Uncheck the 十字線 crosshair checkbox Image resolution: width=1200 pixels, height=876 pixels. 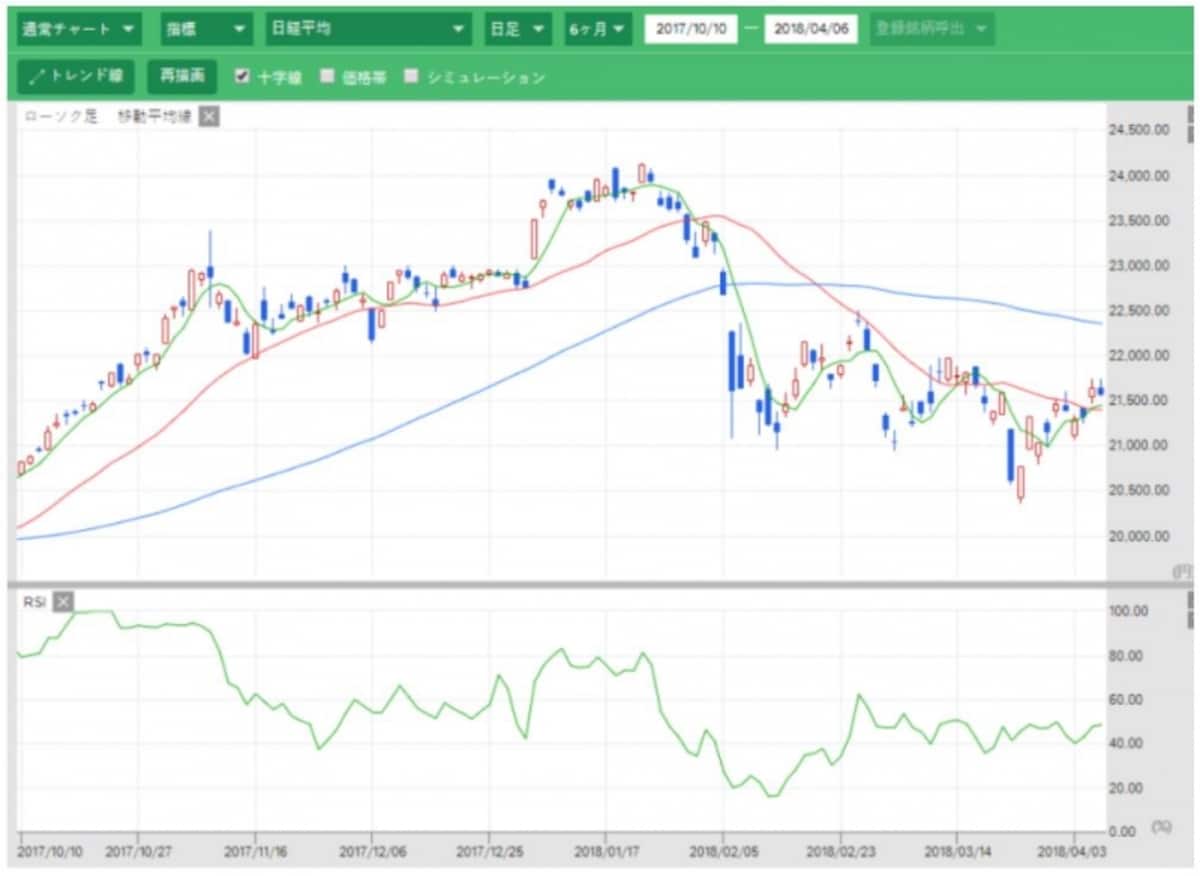[241, 76]
